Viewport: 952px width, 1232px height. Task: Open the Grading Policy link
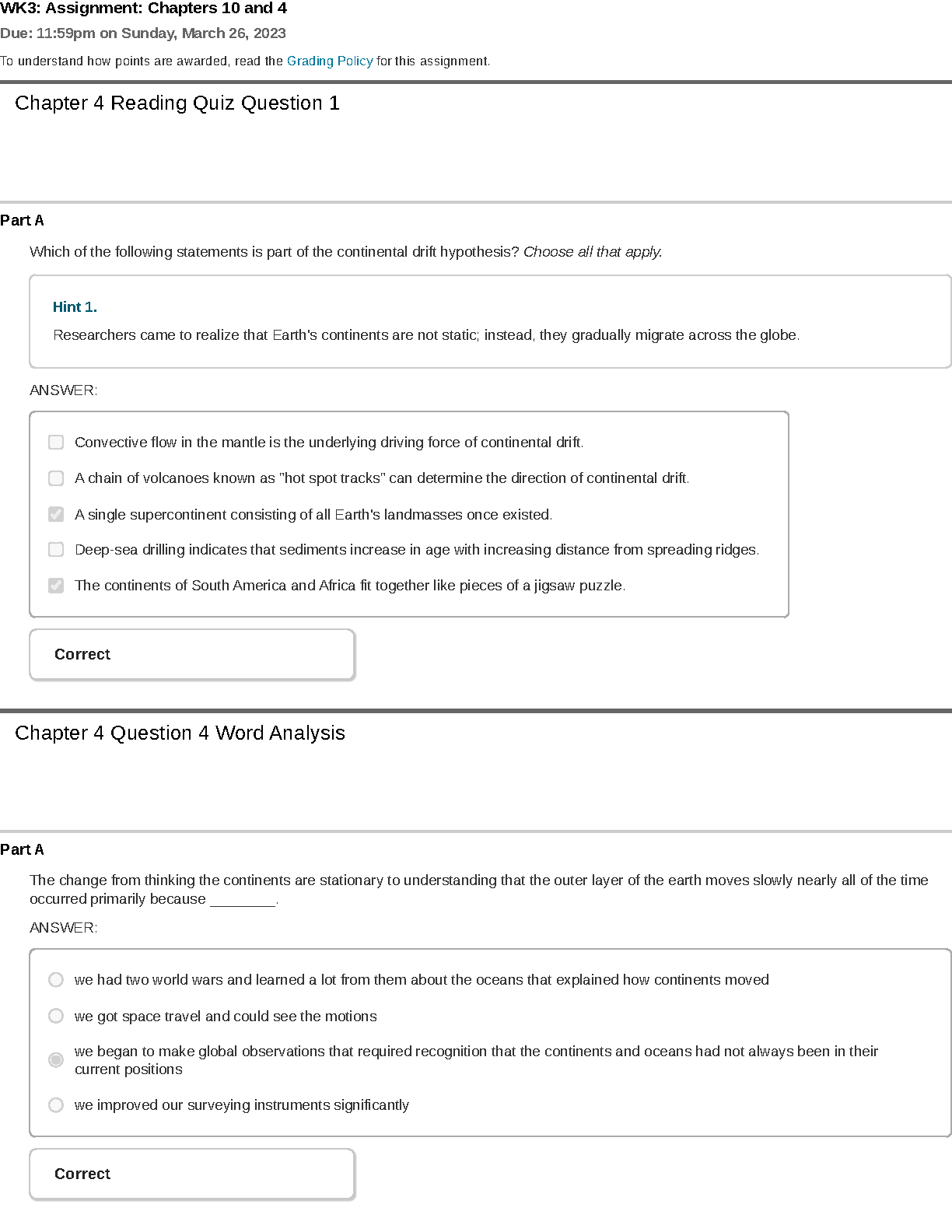point(330,61)
